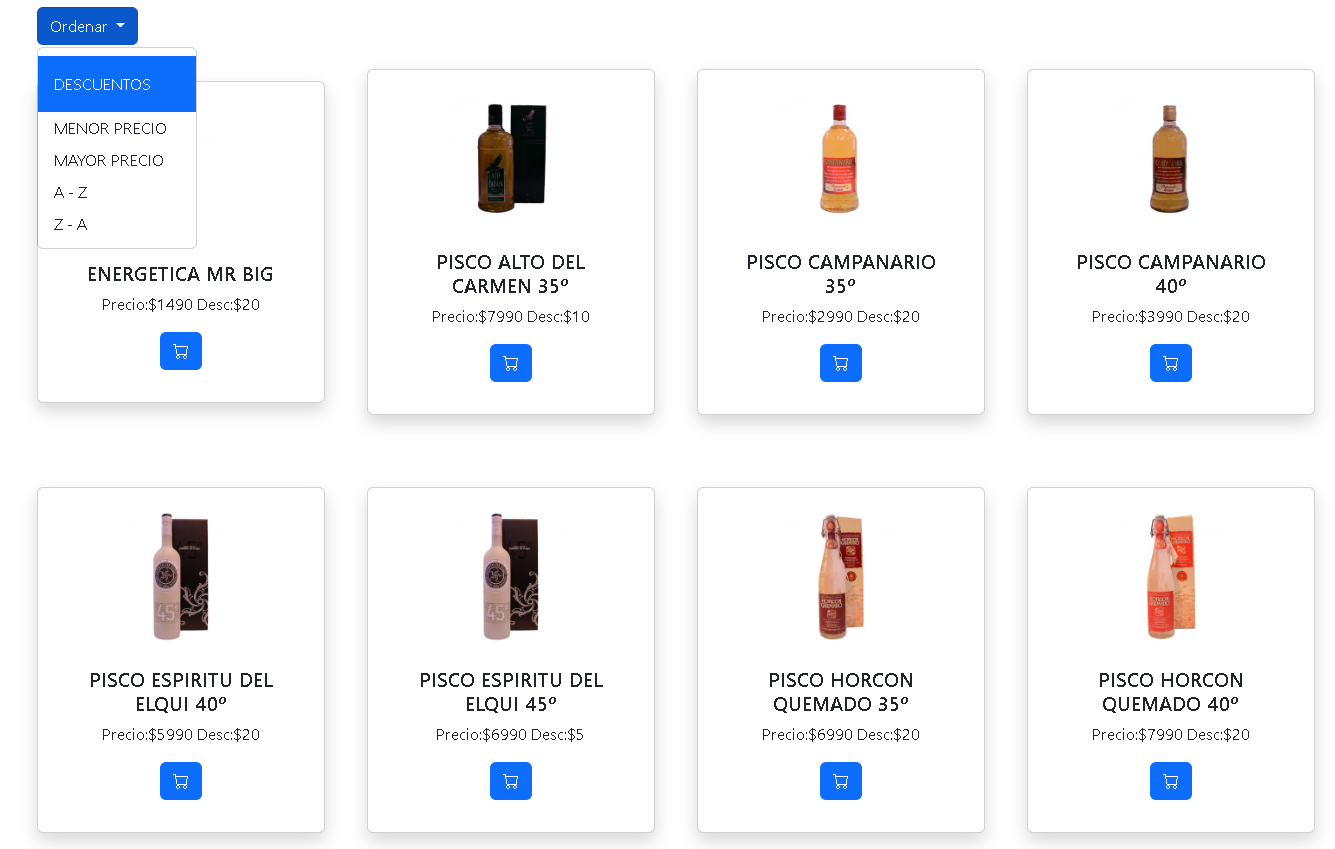Sort products by MENOR PRECIO
Viewport: 1335px width, 849px height.
click(110, 128)
